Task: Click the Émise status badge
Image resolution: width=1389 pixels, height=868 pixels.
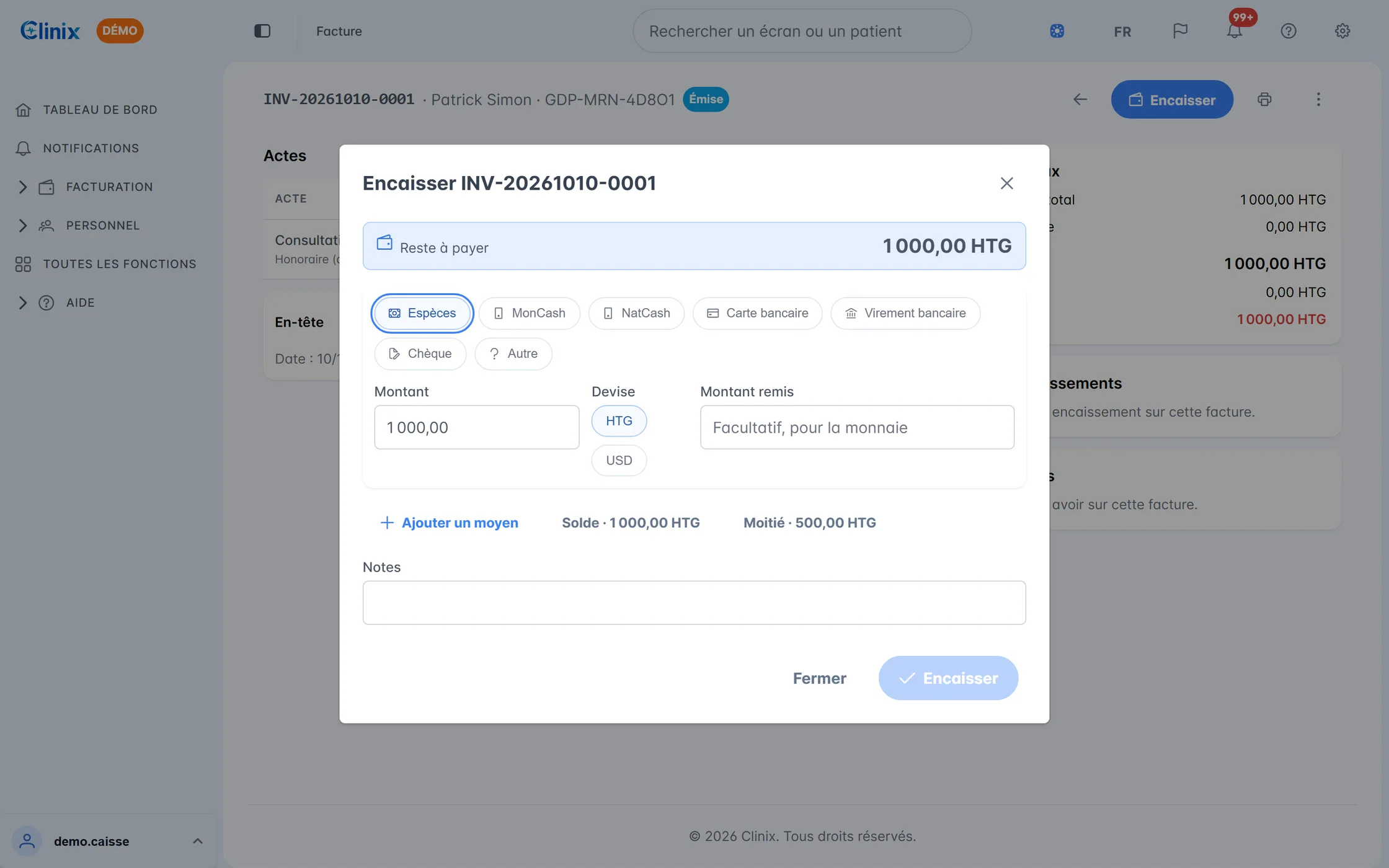Action: point(706,99)
